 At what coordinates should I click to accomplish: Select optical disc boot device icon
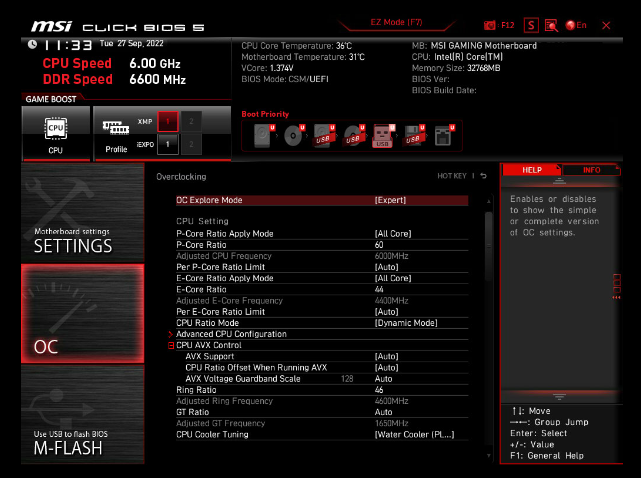294,135
